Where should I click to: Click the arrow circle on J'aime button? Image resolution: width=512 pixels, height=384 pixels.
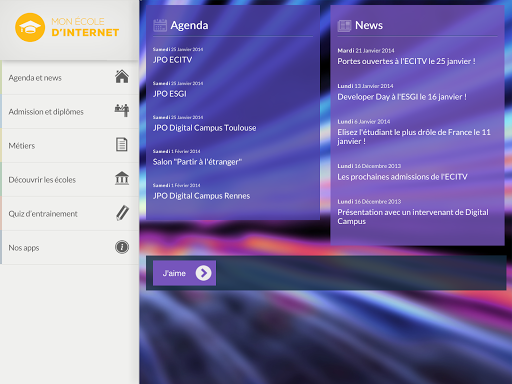point(204,273)
